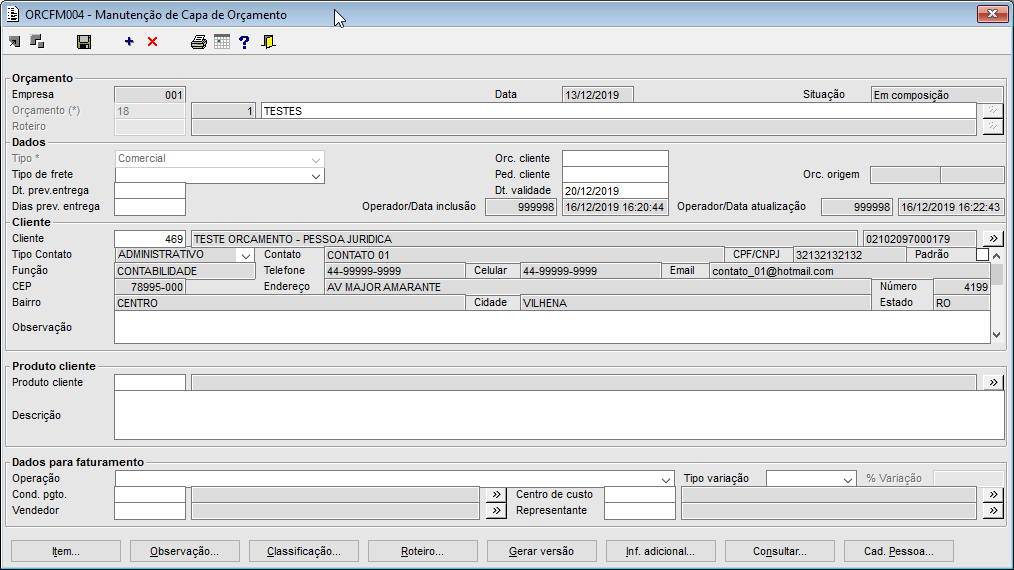
Task: Click Dt. validade field 20/12/2019
Action: [x=615, y=191]
